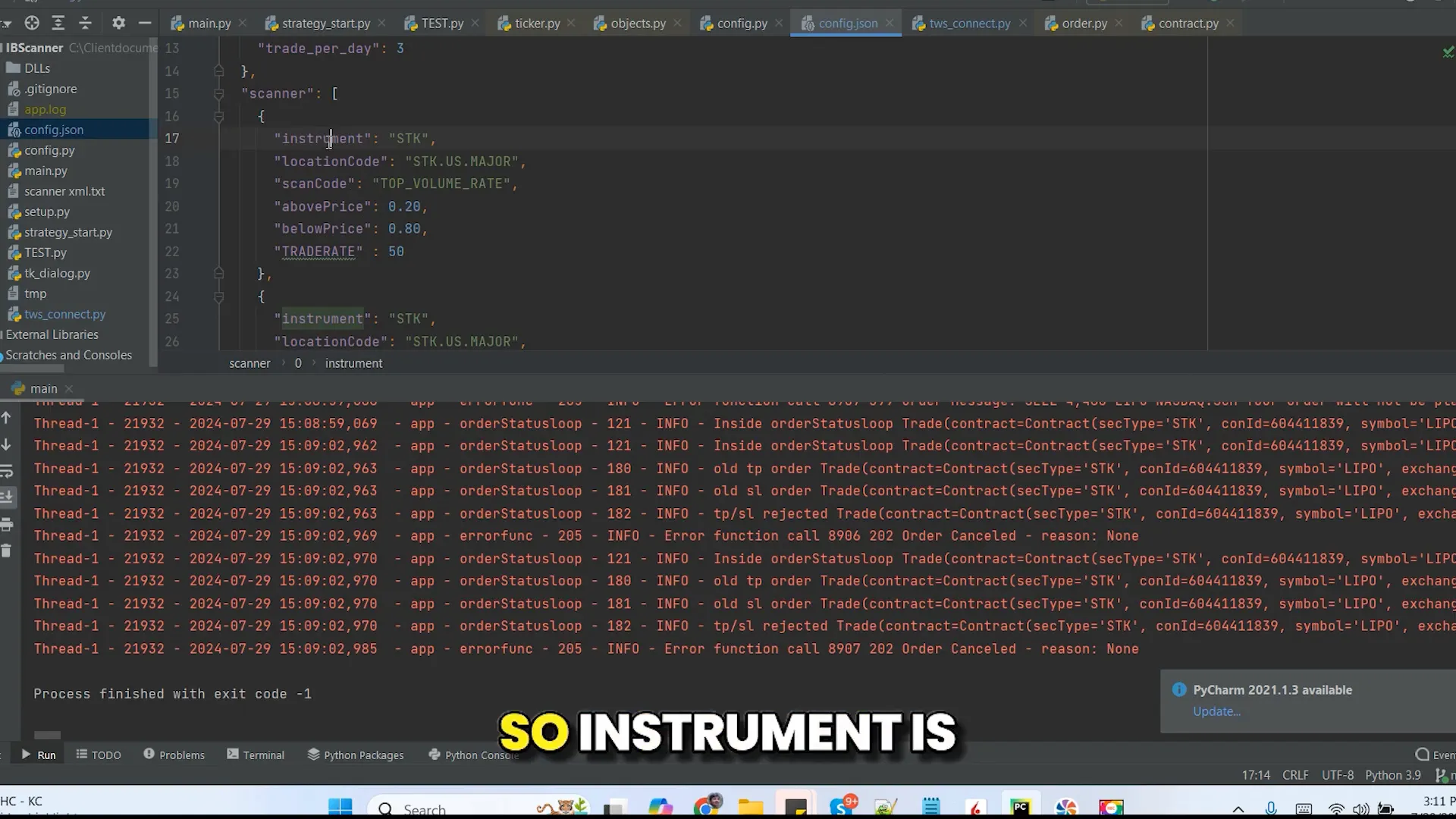
Task: Toggle the app.log file visibility
Action: (45, 108)
